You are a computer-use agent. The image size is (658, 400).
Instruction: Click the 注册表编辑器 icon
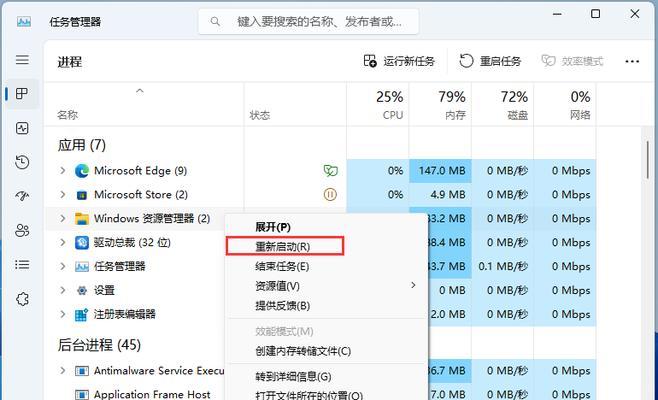[x=81, y=314]
